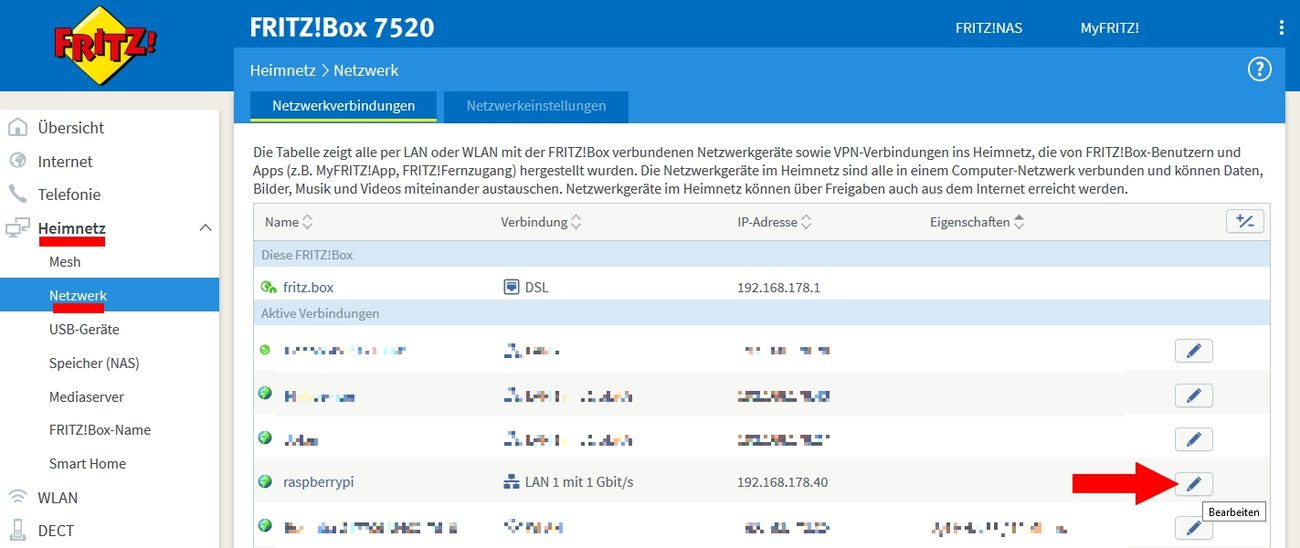Open MyFRITZ! from the header
The width and height of the screenshot is (1300, 548).
1109,28
